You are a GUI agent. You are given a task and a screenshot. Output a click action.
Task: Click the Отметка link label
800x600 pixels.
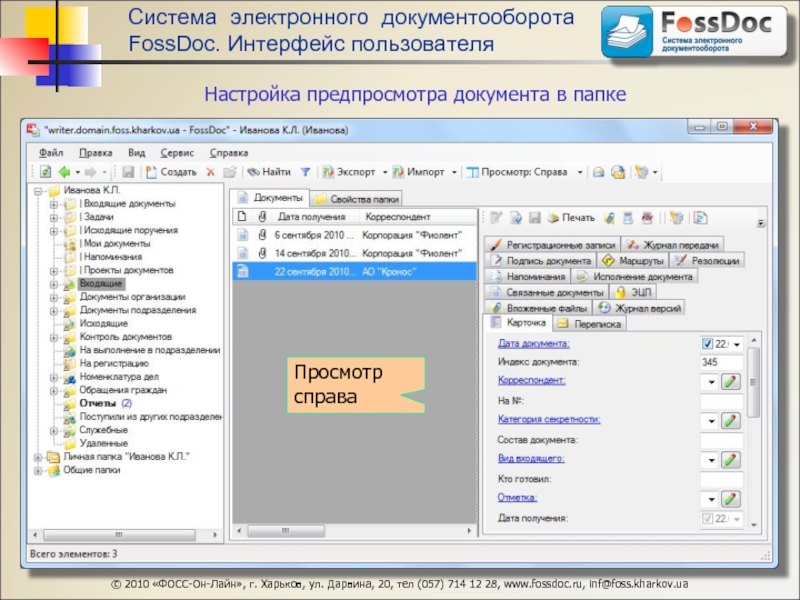click(517, 497)
